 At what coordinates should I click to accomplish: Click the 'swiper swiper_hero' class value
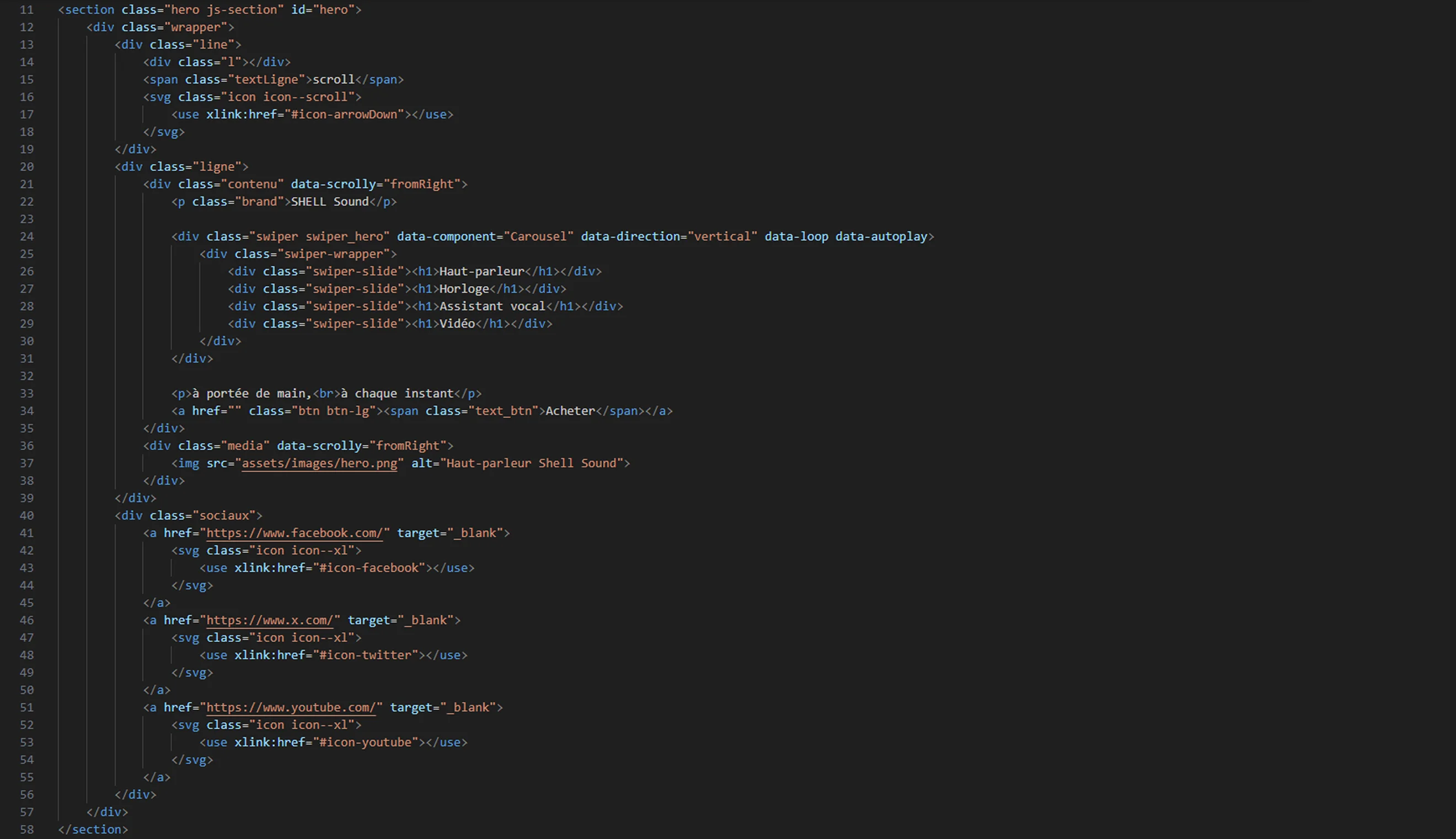coord(319,236)
